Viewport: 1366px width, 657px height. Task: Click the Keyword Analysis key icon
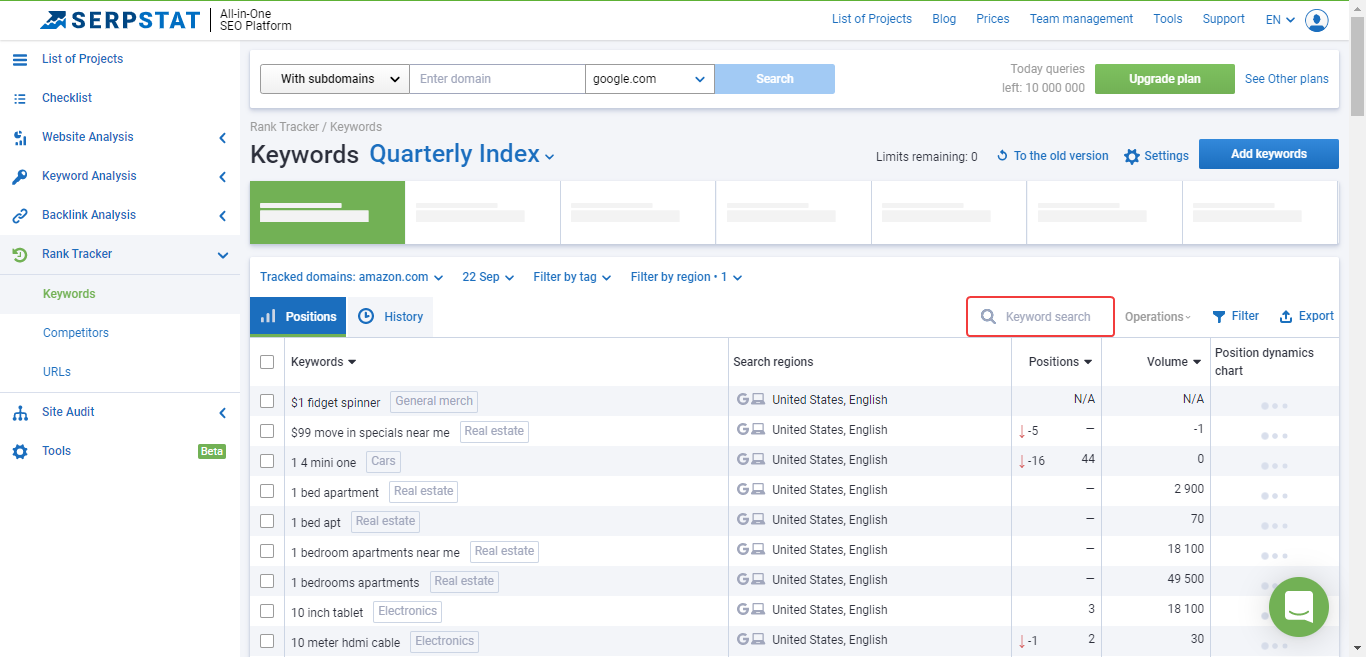click(20, 176)
